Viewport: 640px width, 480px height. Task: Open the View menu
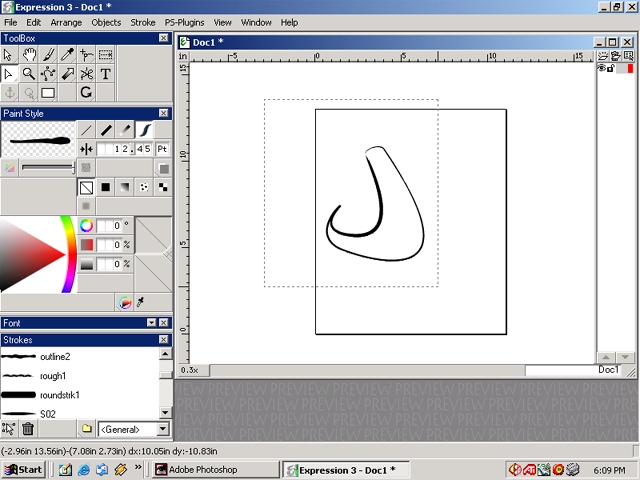(x=222, y=22)
